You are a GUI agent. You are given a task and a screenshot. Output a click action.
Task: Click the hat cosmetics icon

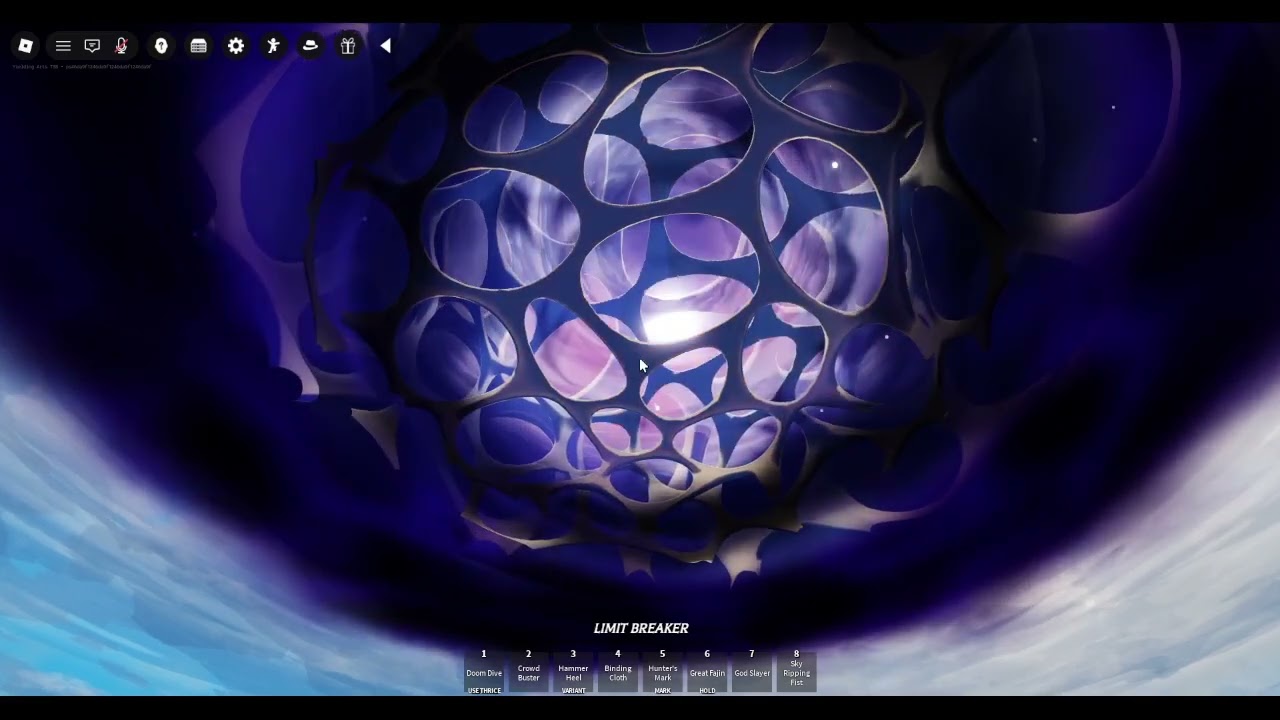[310, 46]
